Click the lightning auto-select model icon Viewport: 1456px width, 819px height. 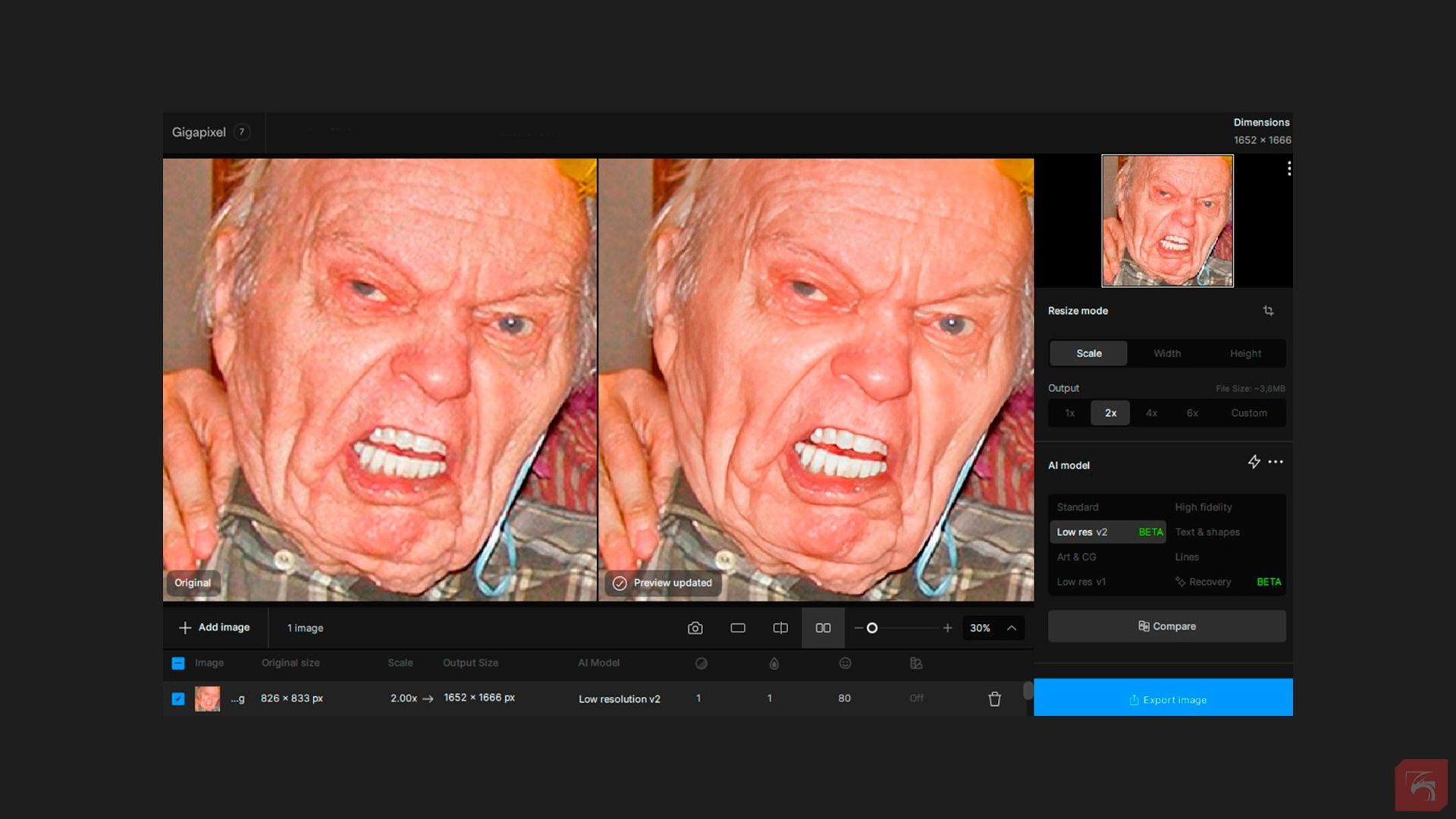click(x=1254, y=462)
